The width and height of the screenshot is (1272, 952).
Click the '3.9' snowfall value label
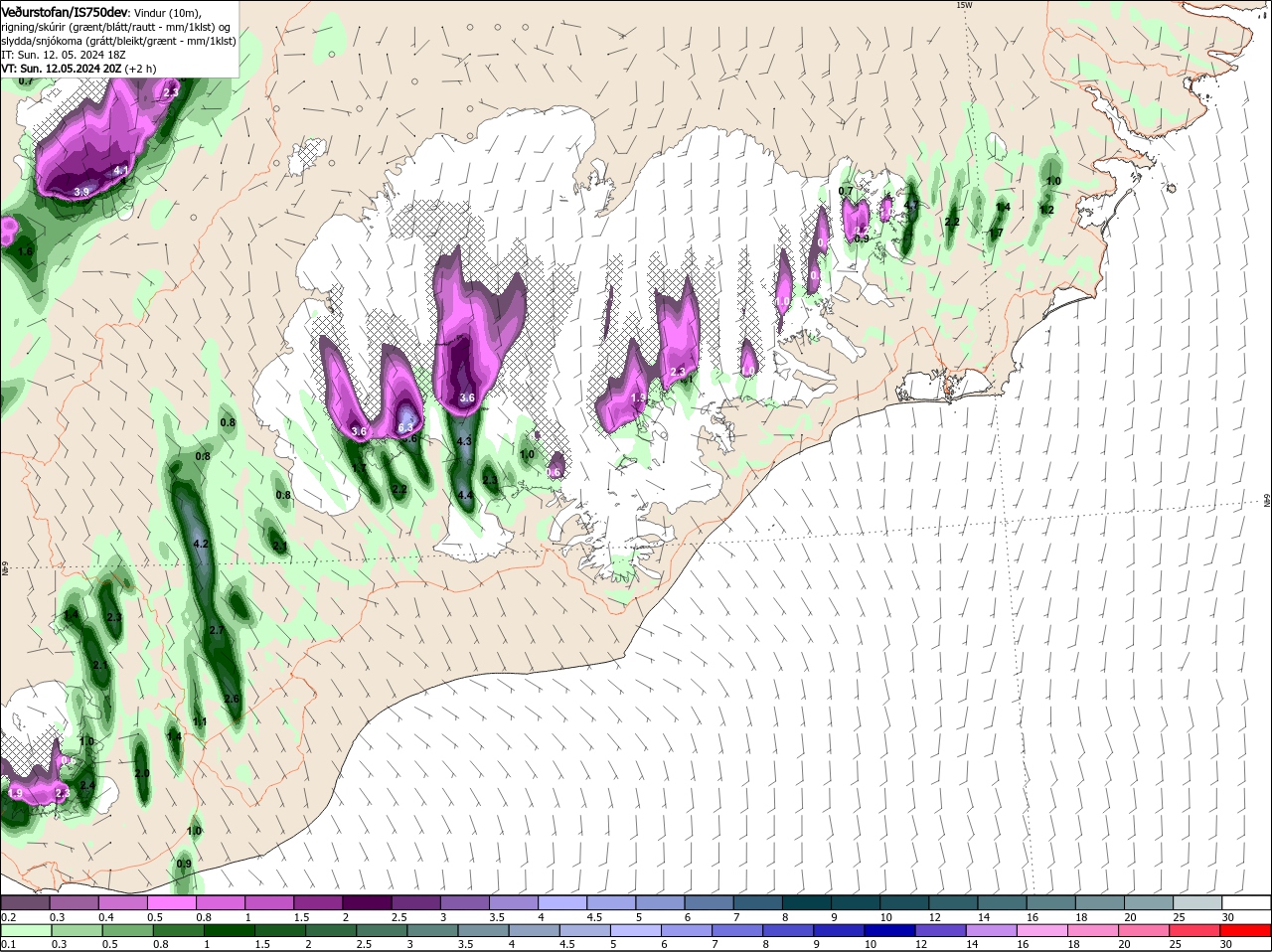coord(81,191)
